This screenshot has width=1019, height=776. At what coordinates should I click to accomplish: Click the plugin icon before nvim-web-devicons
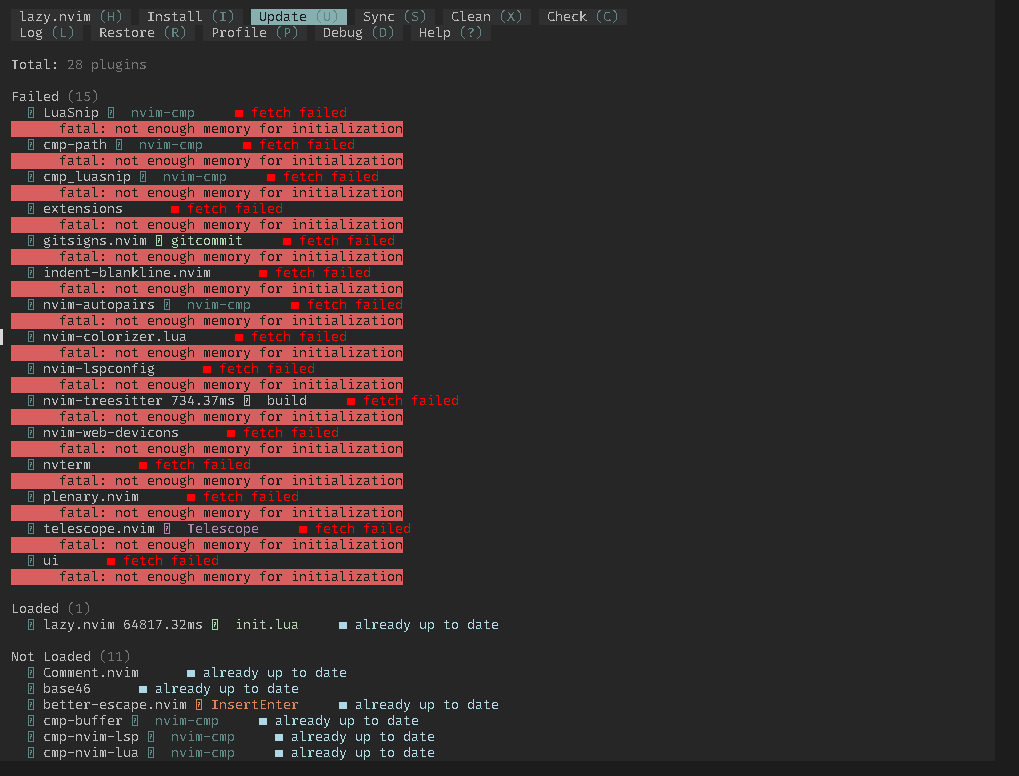30,432
